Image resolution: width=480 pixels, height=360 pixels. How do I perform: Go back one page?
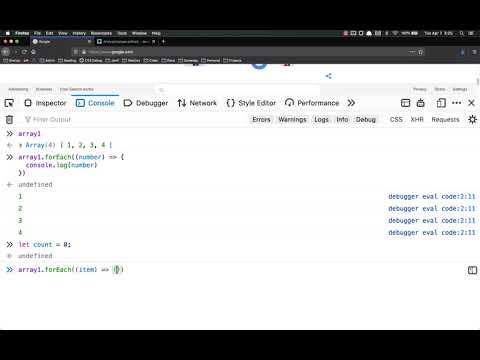[6, 52]
